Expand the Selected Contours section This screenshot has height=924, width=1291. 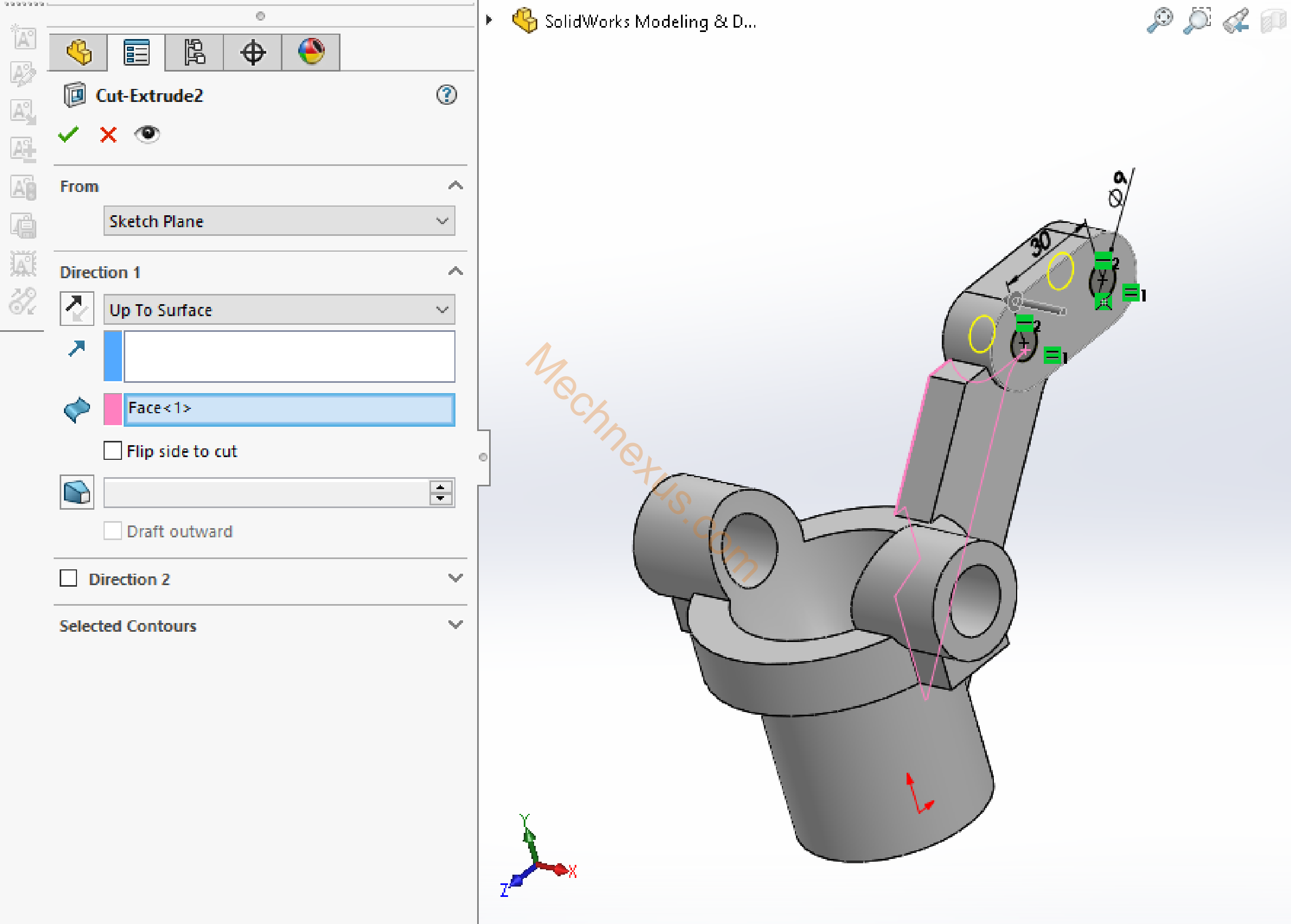tap(454, 625)
